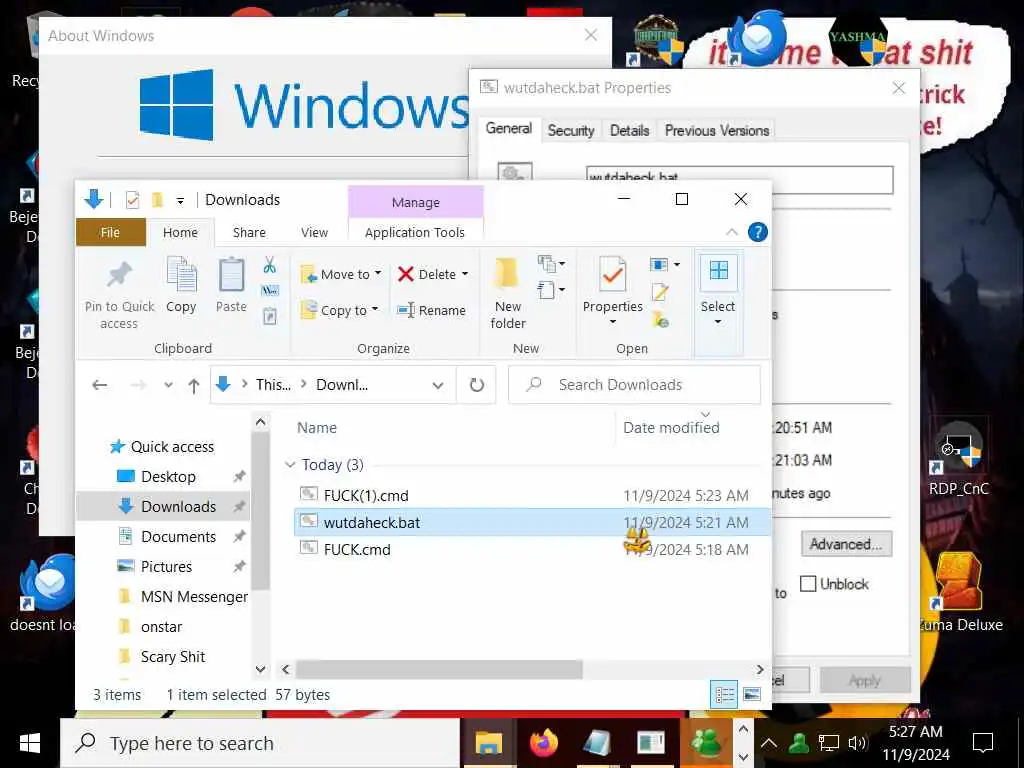Open Explorer Help question mark icon

tap(758, 232)
